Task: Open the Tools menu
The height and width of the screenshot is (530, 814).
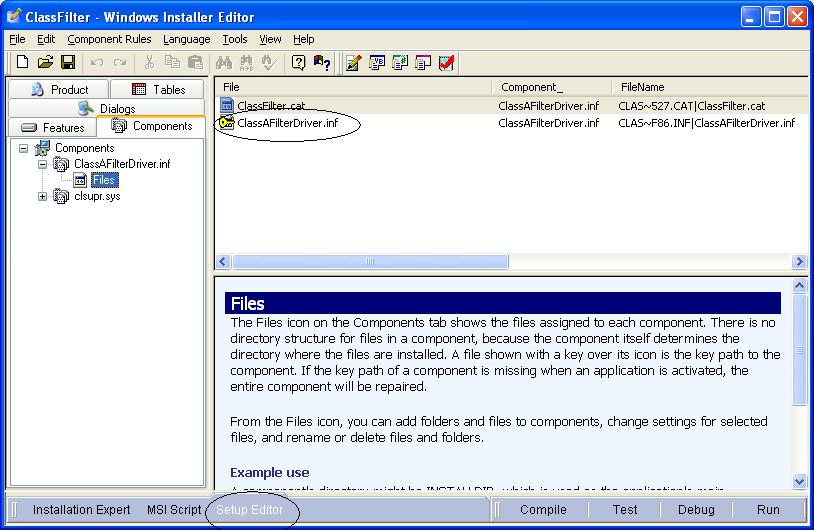Action: (235, 39)
